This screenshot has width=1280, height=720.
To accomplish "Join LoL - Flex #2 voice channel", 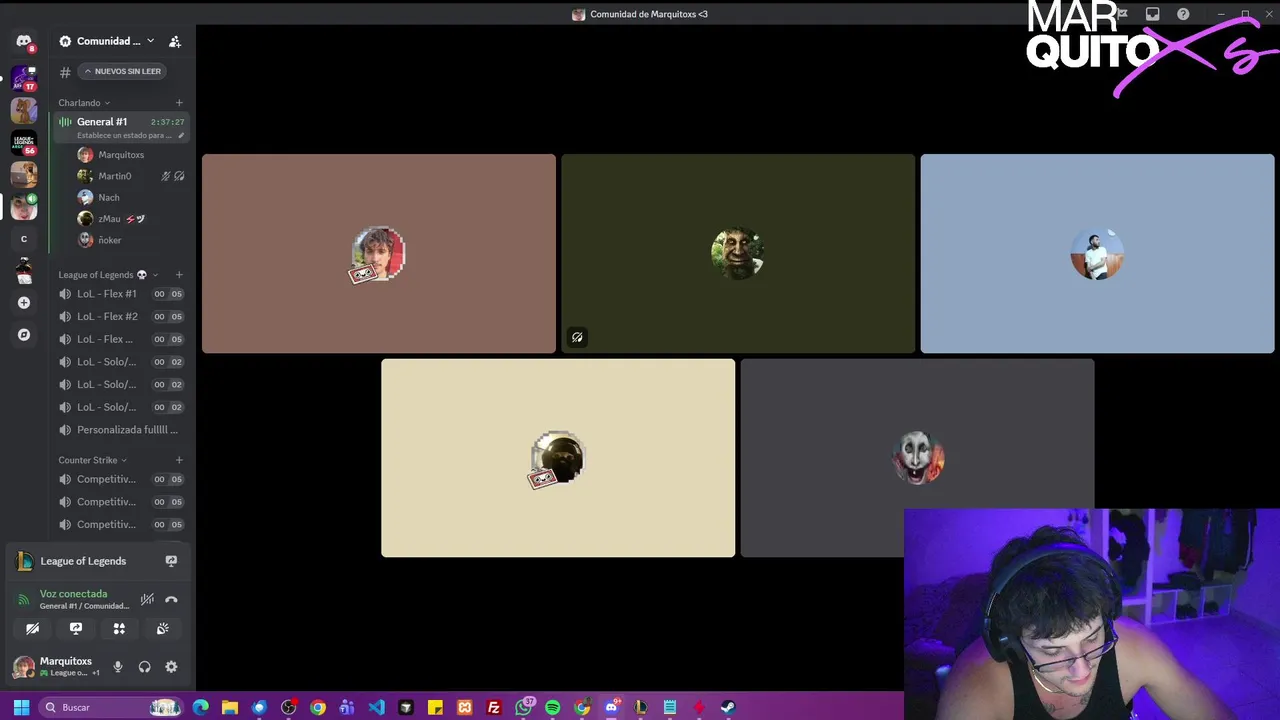I will click(x=120, y=317).
